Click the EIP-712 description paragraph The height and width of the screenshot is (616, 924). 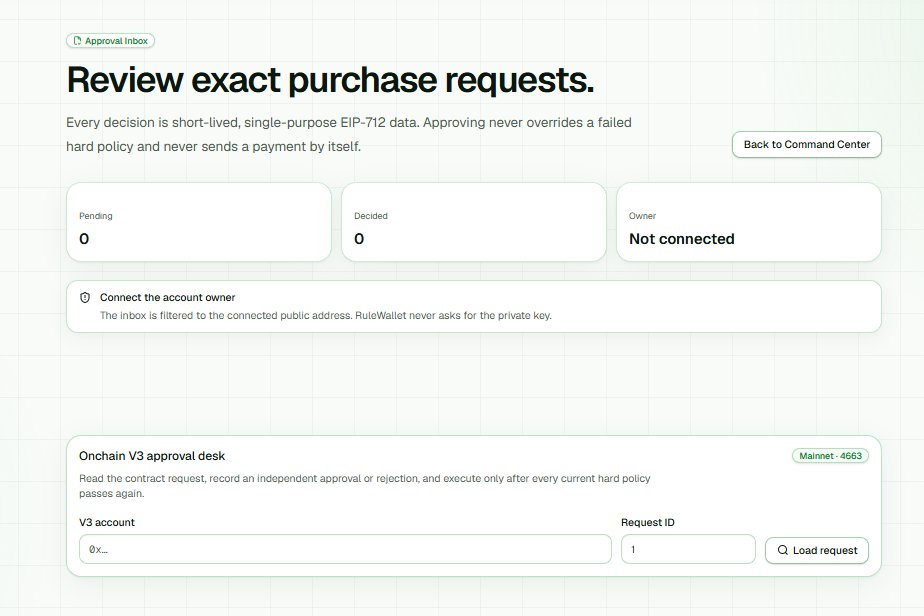[x=349, y=134]
